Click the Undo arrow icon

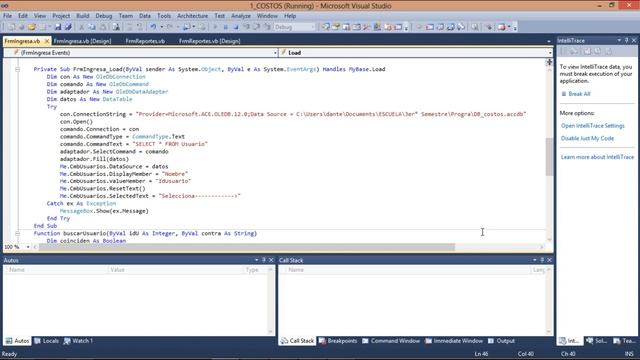point(153,27)
